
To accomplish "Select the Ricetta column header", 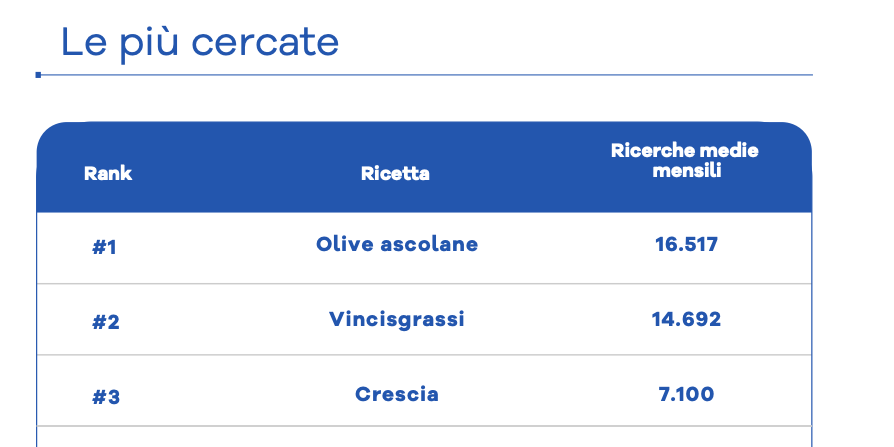I will tap(395, 173).
